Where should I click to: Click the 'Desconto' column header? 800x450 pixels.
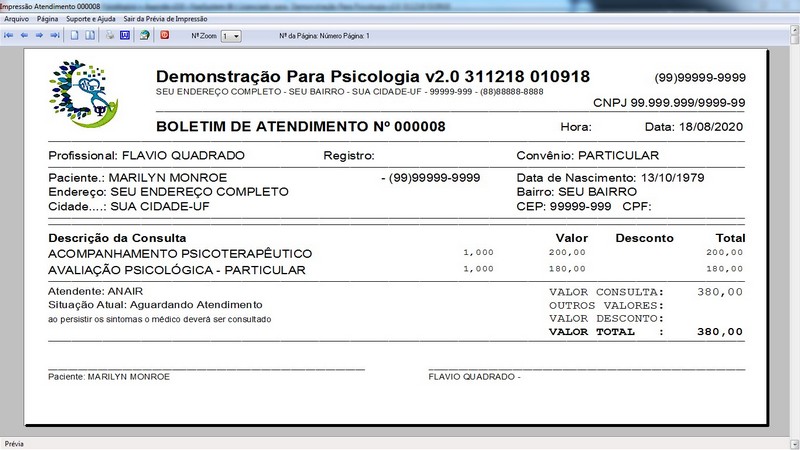[x=644, y=238]
